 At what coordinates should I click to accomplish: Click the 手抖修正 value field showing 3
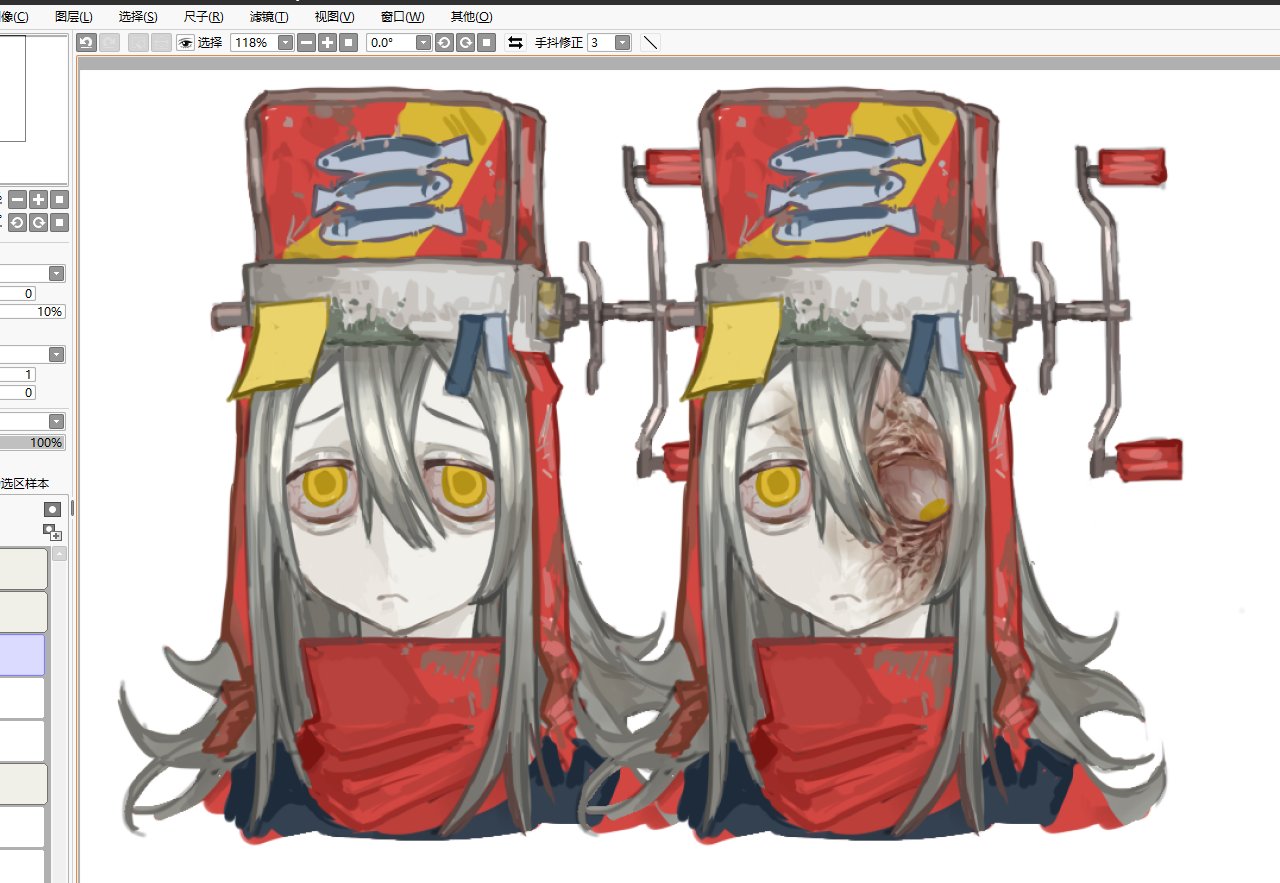[x=600, y=42]
